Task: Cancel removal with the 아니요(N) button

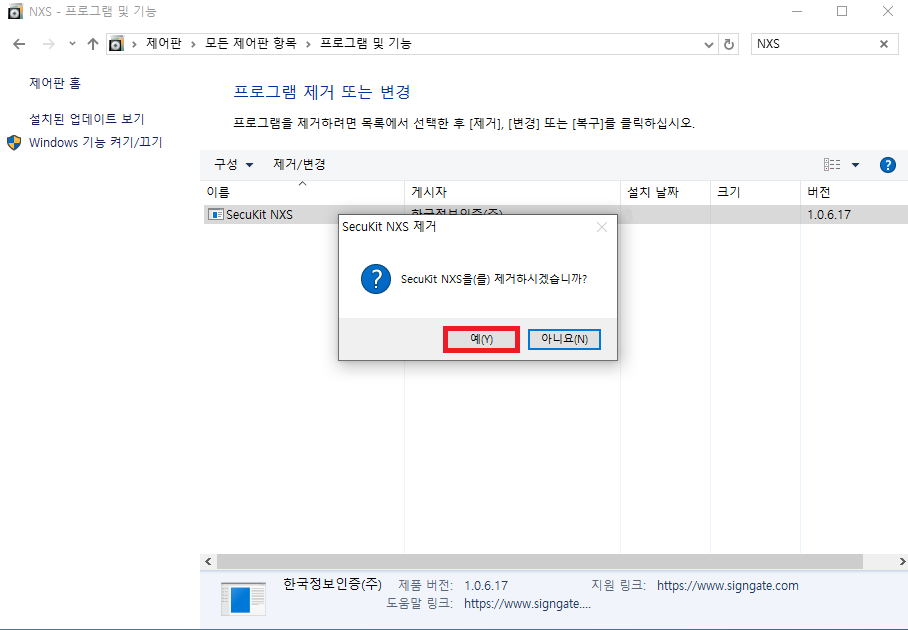Action: pos(564,339)
